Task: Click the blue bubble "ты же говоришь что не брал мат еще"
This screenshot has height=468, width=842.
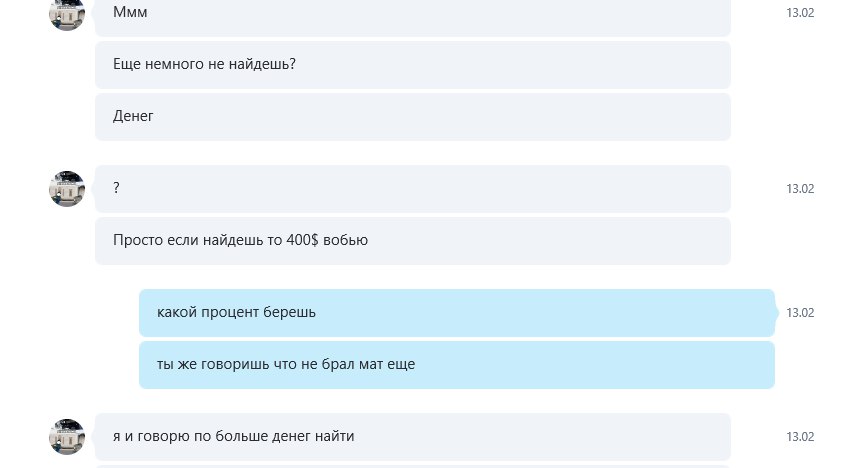Action: 456,365
